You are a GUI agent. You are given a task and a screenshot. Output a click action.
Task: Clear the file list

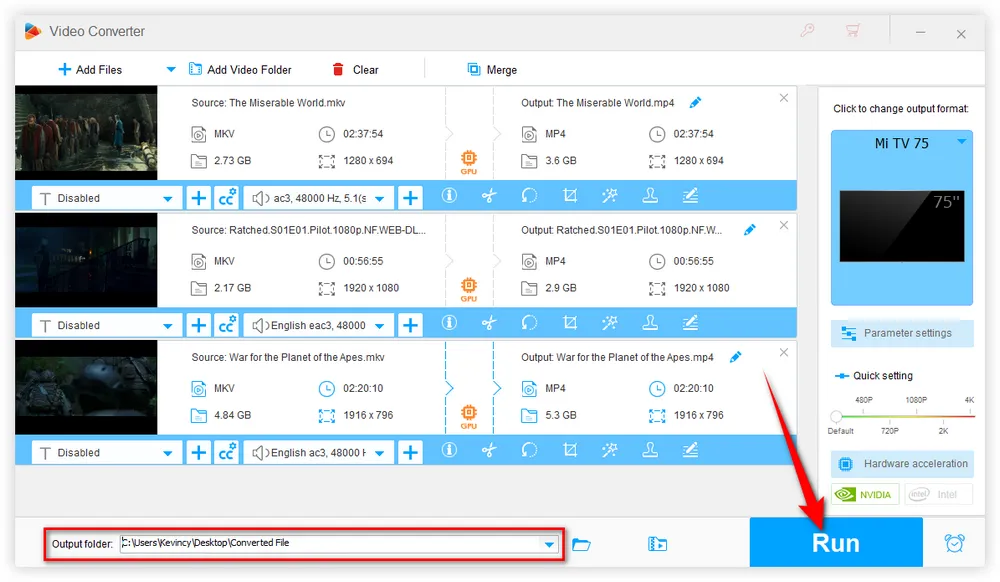click(x=355, y=69)
